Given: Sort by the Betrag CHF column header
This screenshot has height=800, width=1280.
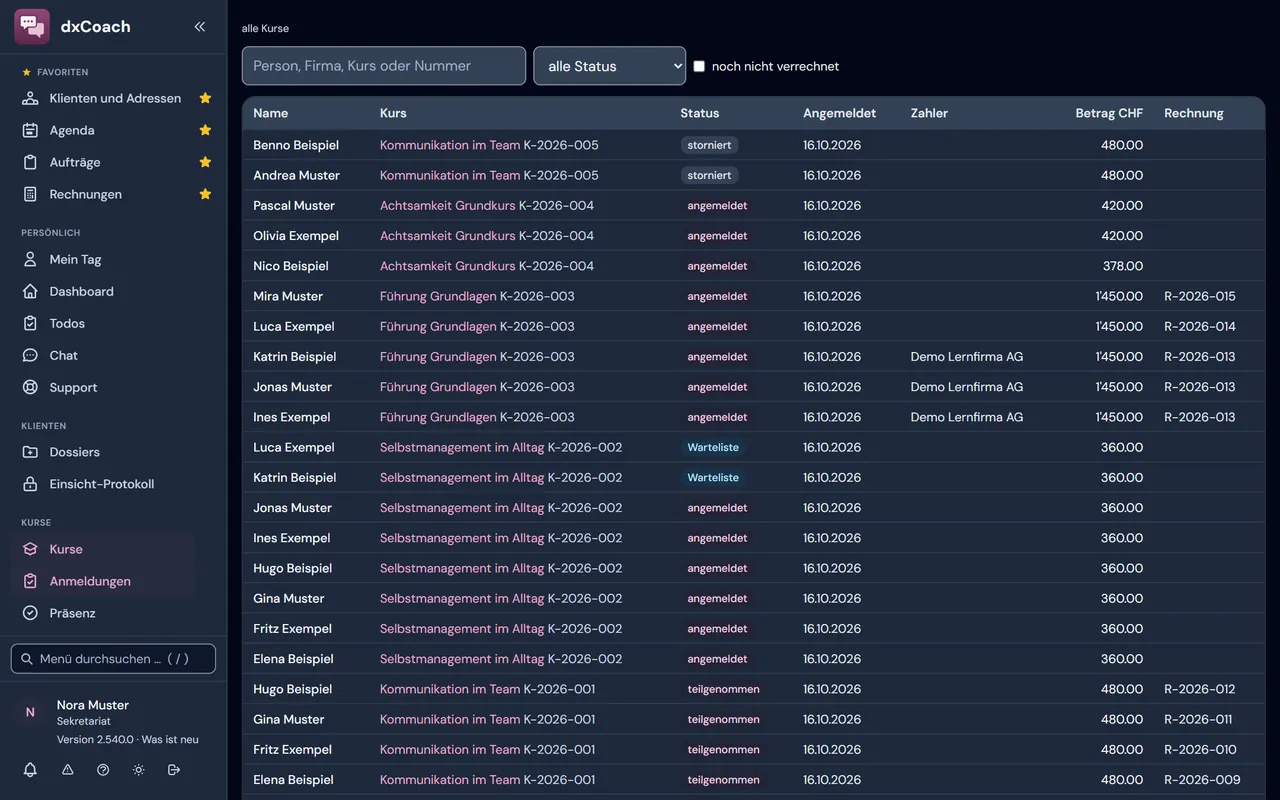Looking at the screenshot, I should pos(1109,113).
